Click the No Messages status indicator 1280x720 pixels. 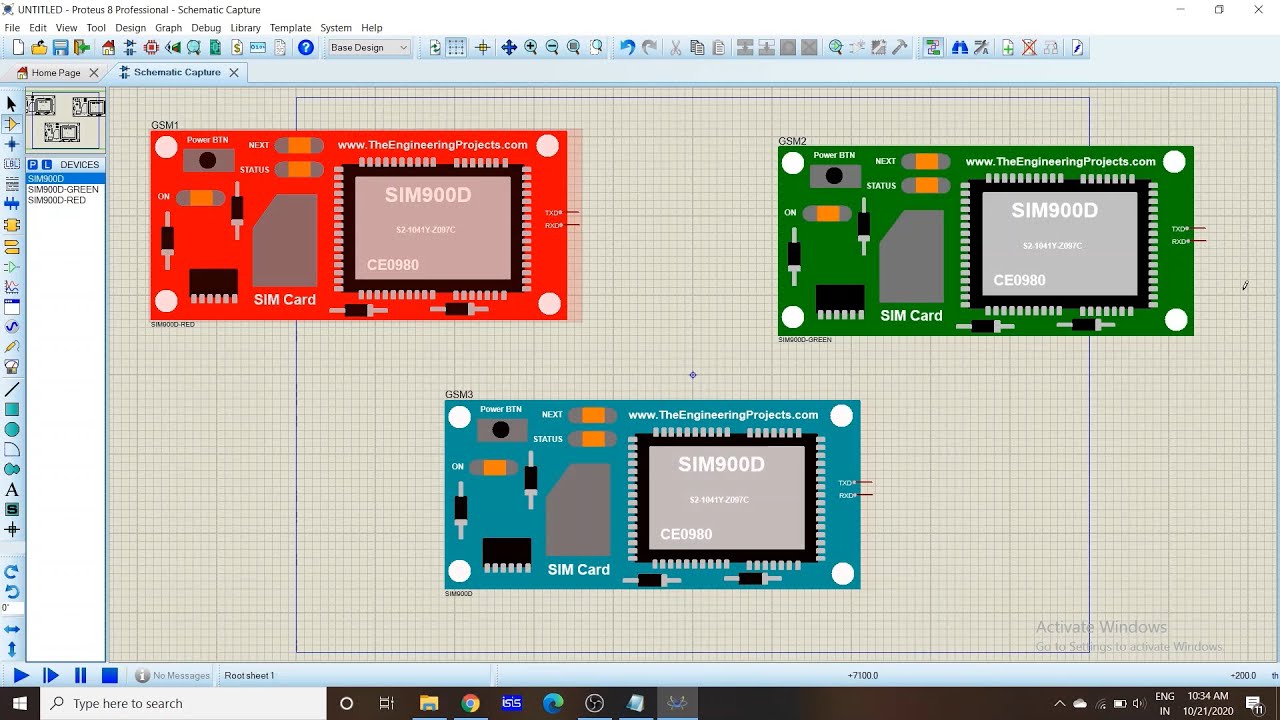pos(173,676)
